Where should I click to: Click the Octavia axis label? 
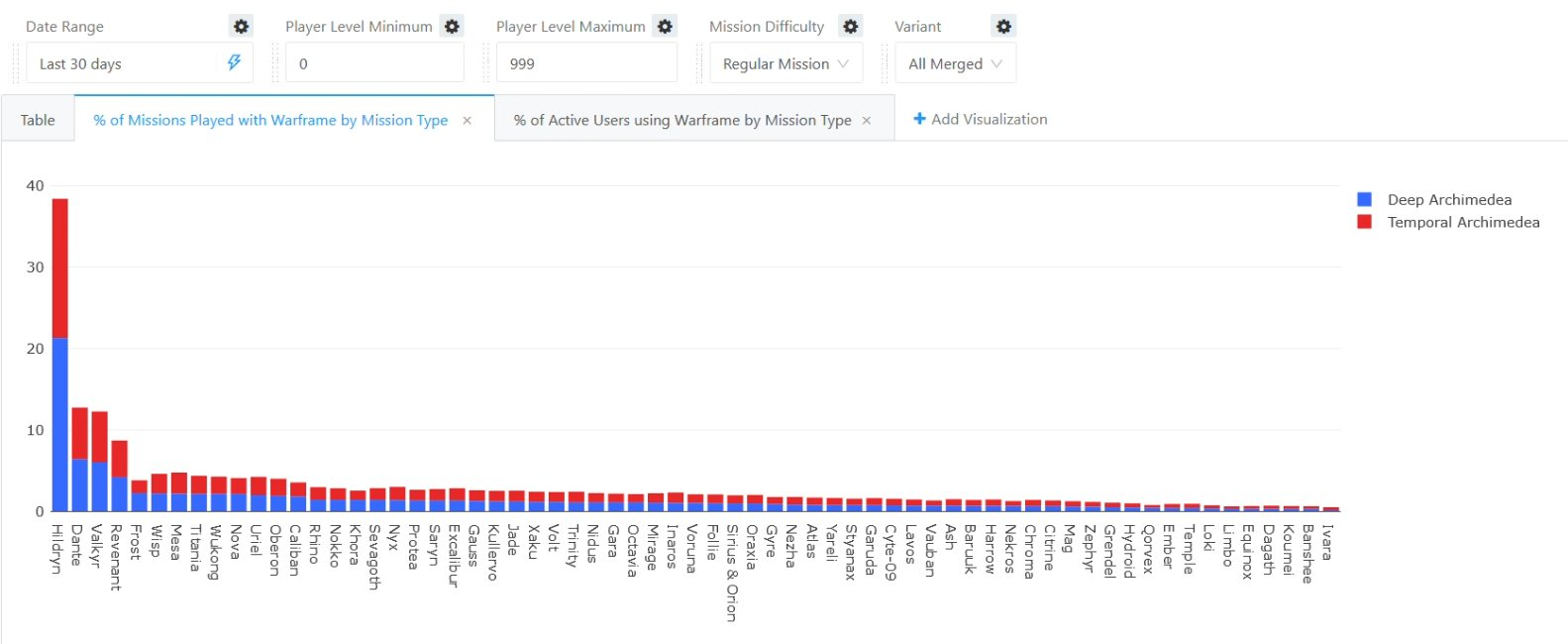point(632,550)
